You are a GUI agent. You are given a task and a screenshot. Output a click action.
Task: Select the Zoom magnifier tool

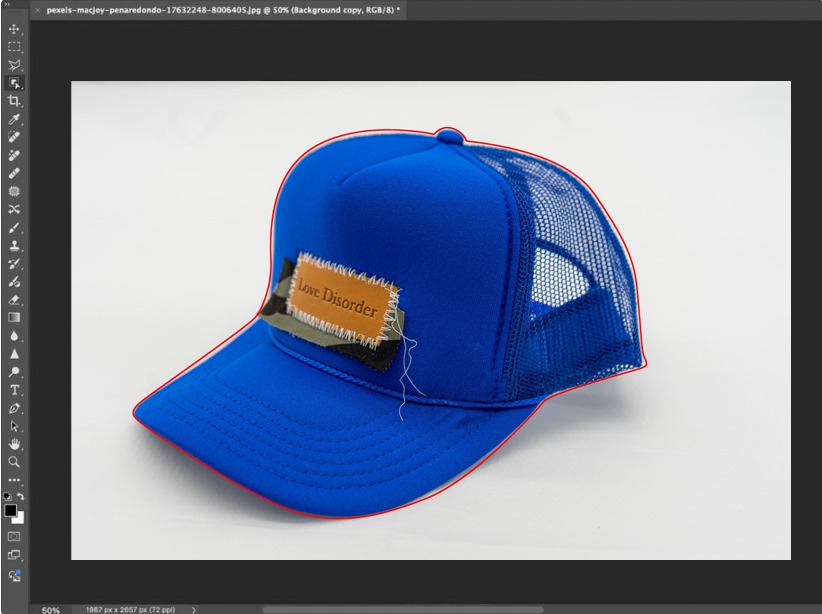14,462
